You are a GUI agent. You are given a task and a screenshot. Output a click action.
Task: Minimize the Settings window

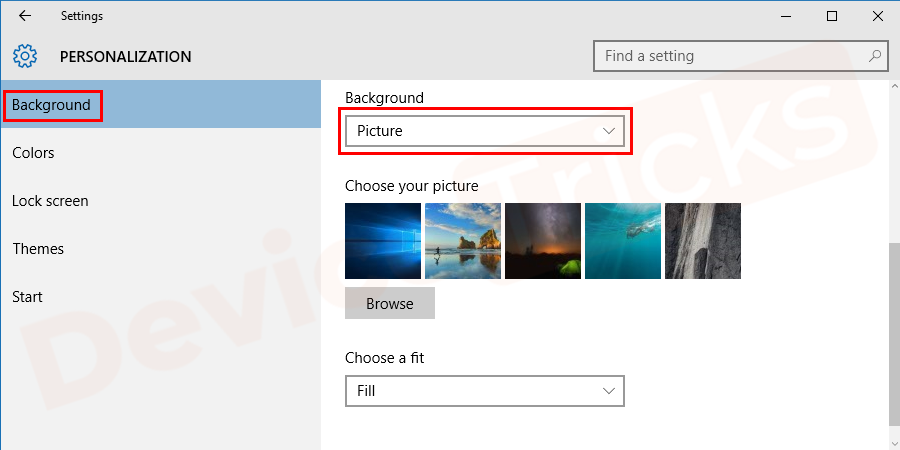(x=785, y=16)
